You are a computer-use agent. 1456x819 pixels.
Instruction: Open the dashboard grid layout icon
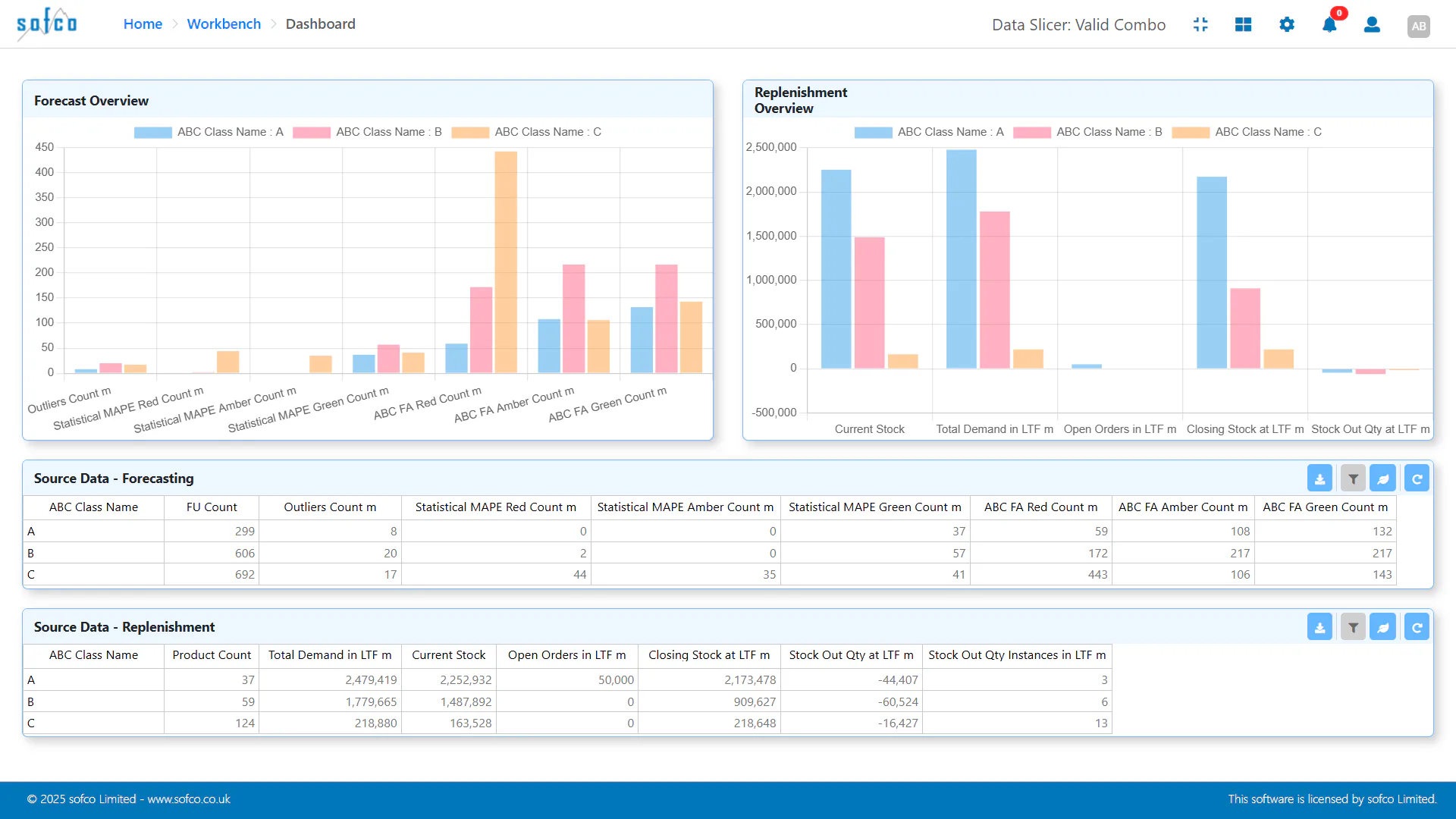1244,24
